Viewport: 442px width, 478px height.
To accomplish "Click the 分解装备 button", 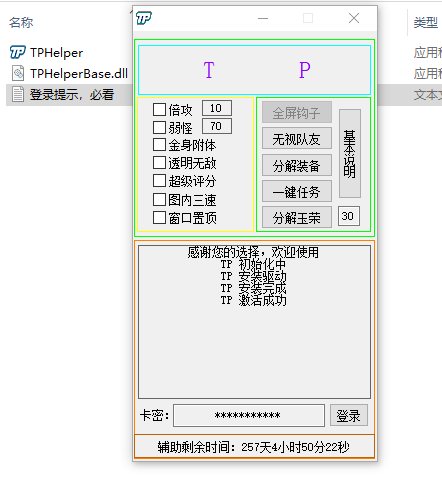I will click(297, 165).
